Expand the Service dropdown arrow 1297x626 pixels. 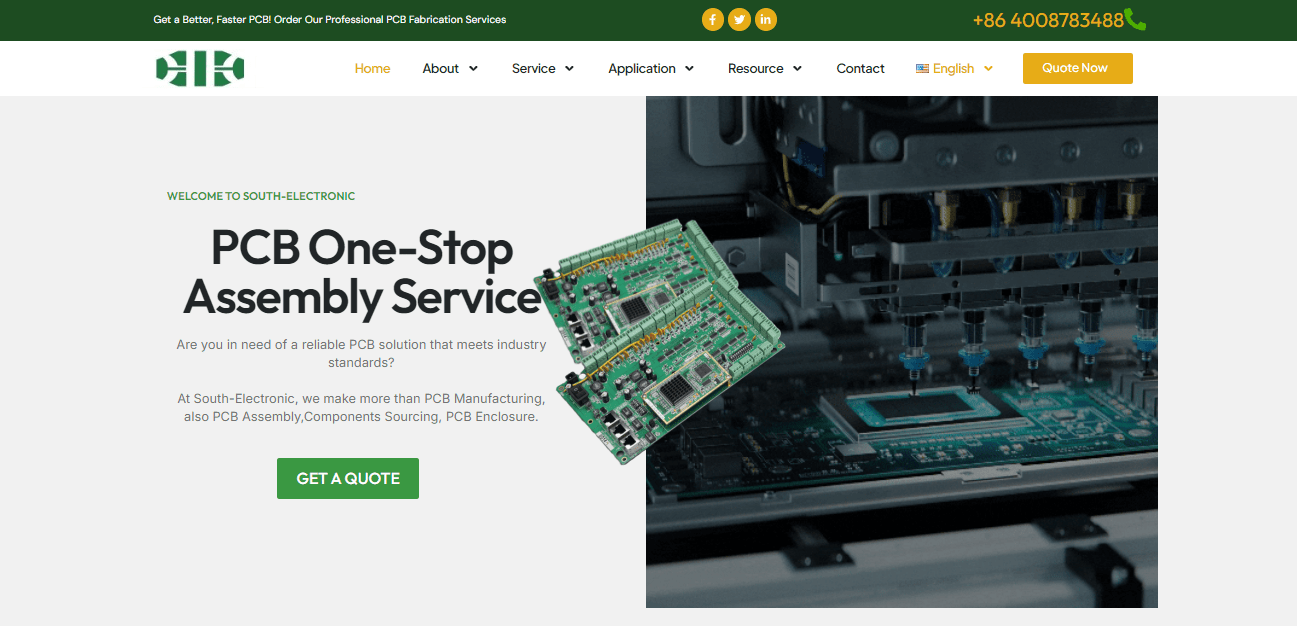570,69
